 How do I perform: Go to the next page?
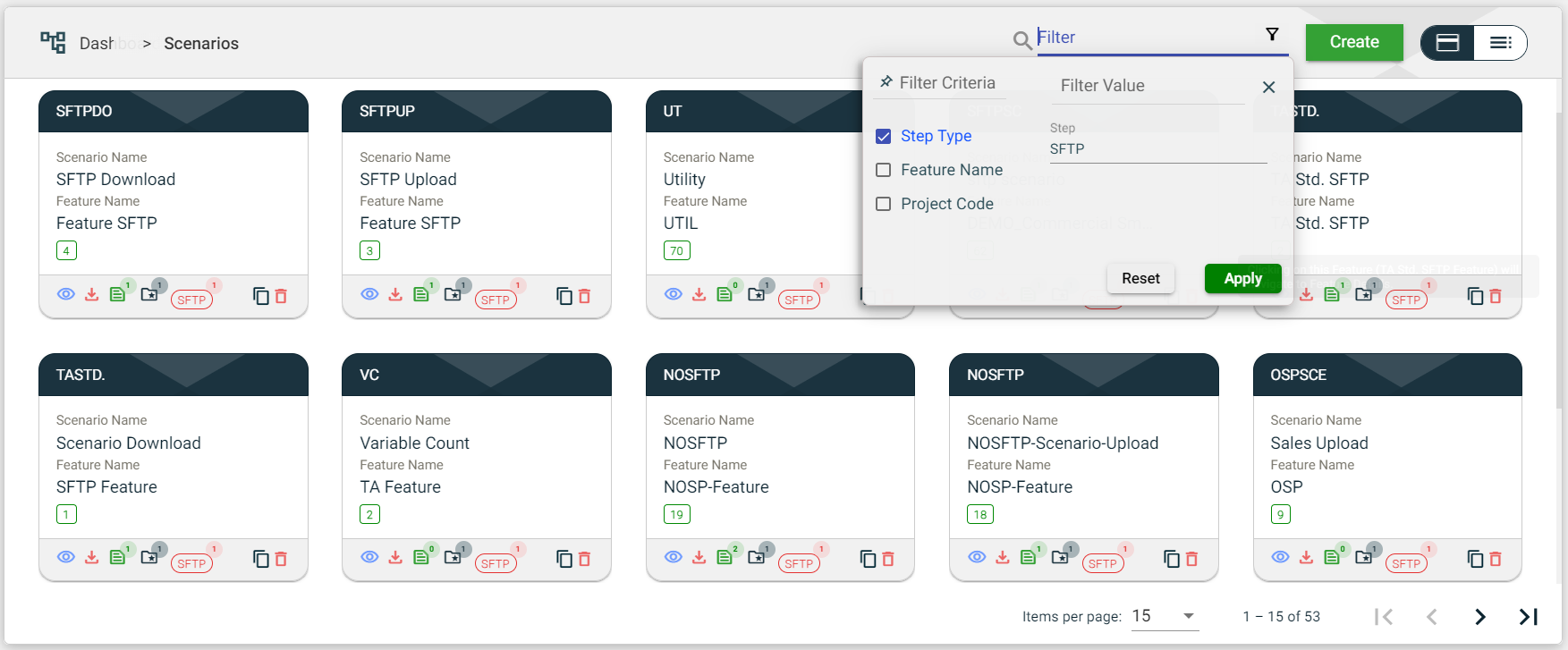(1480, 617)
